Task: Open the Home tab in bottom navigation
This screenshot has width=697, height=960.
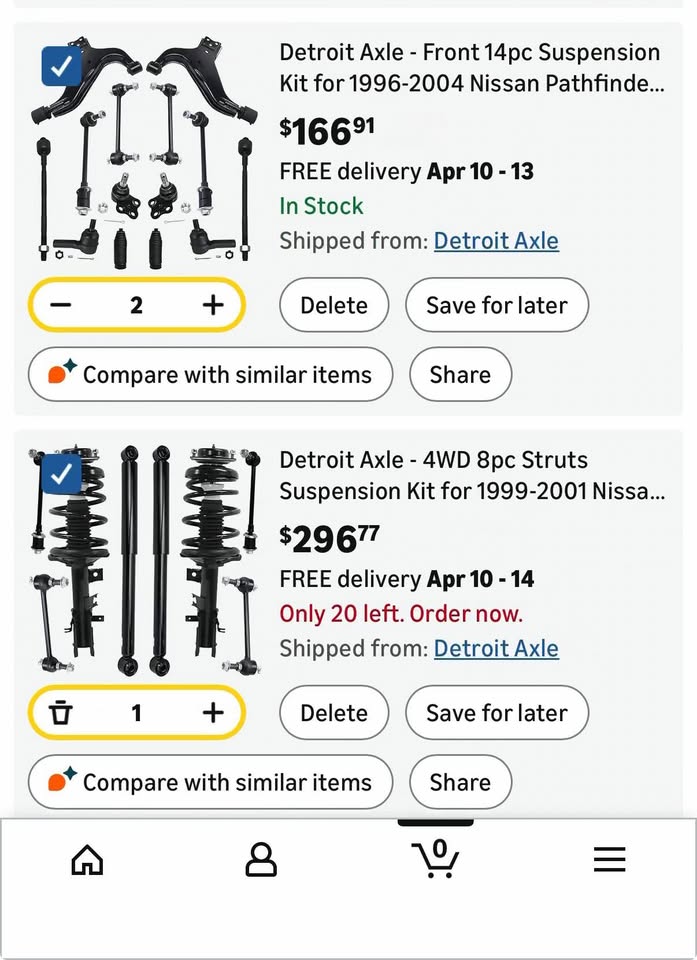Action: (87, 860)
